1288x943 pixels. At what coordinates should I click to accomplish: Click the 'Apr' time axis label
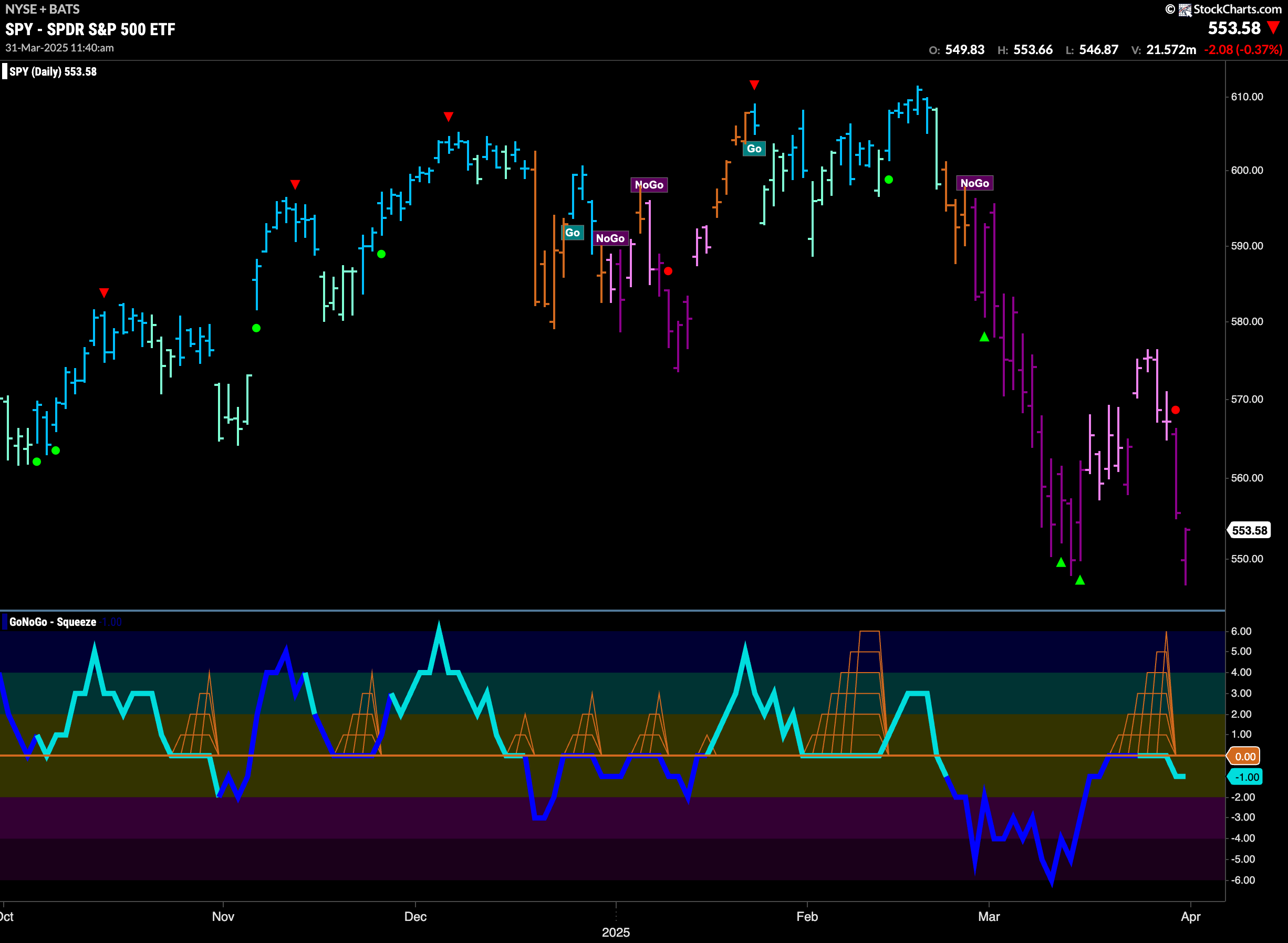click(x=1190, y=917)
